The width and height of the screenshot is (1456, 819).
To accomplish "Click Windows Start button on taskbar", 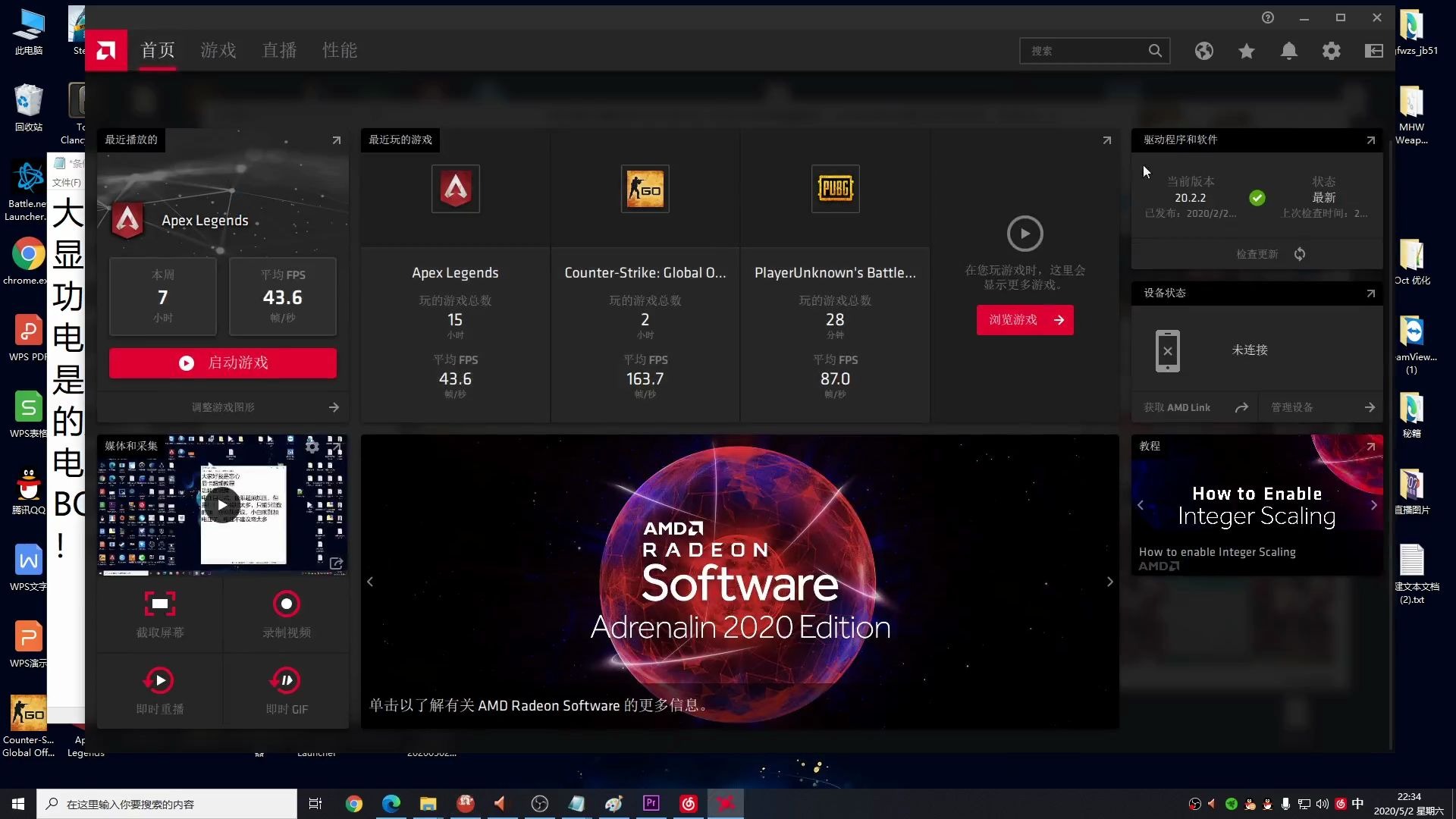I will click(18, 804).
